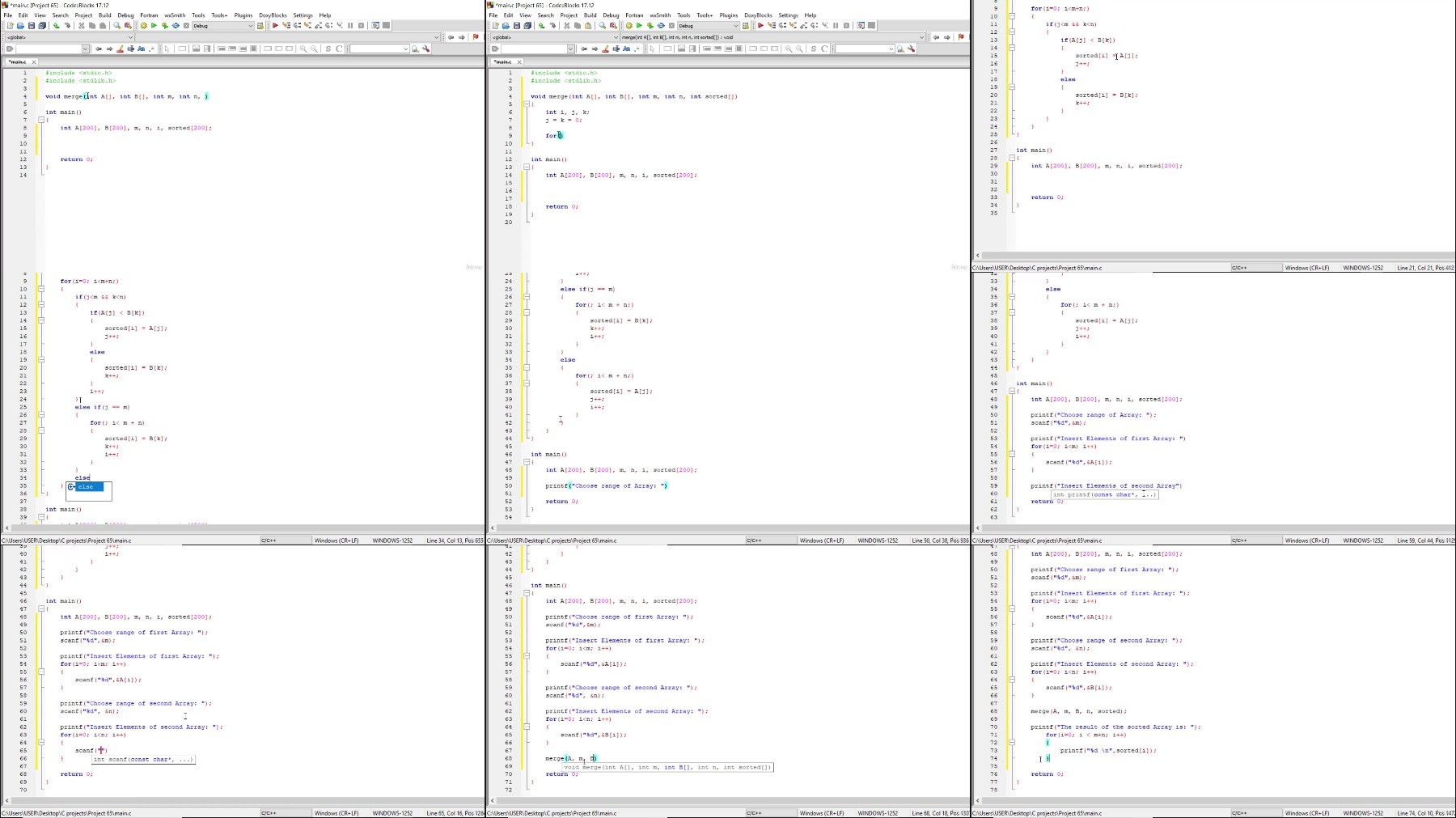Click Zoom in icon in middle window toolbar
This screenshot has height=818, width=1456.
[x=789, y=49]
